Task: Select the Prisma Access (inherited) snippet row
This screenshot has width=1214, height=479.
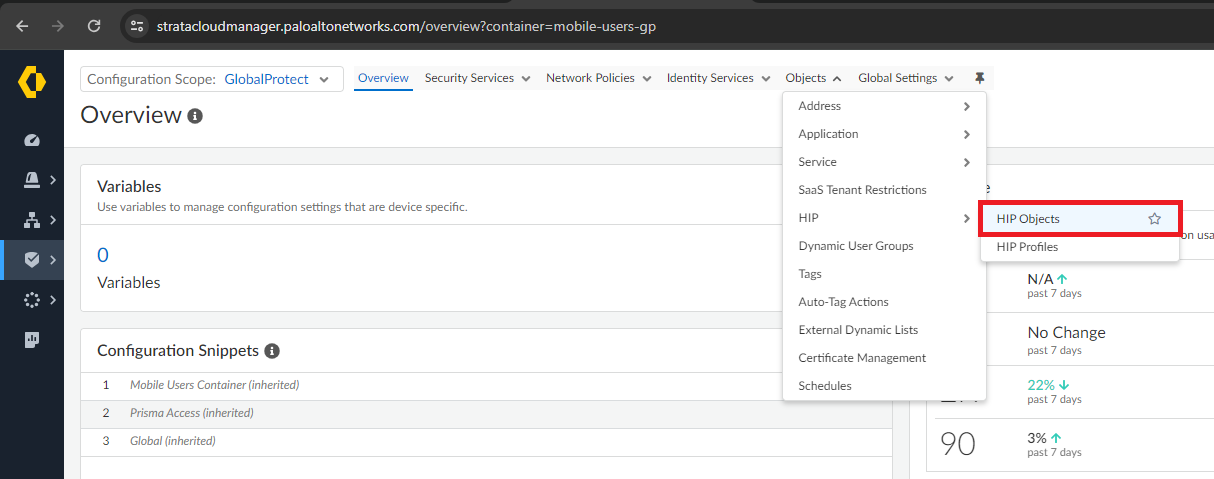Action: click(x=191, y=413)
